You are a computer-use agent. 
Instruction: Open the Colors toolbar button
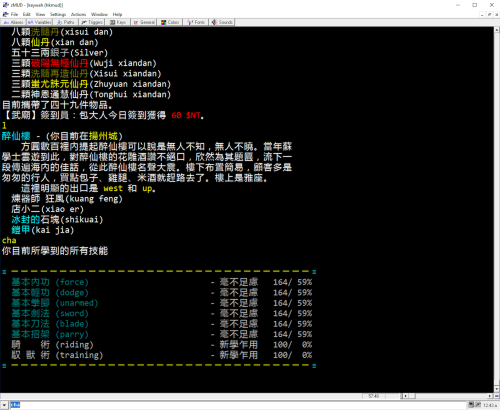tap(170, 22)
